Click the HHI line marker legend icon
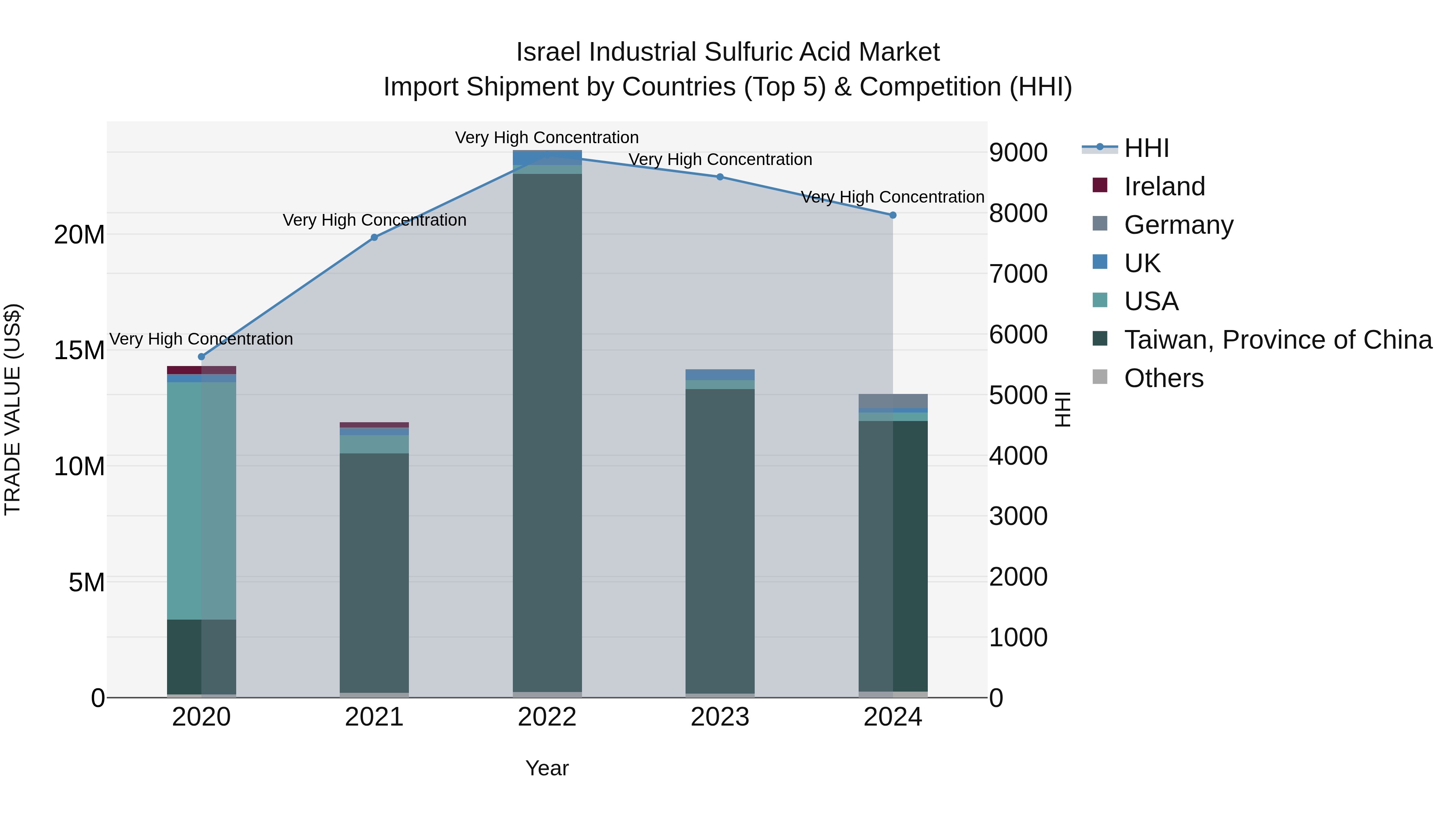Viewport: 1456px width, 819px height. point(1100,148)
